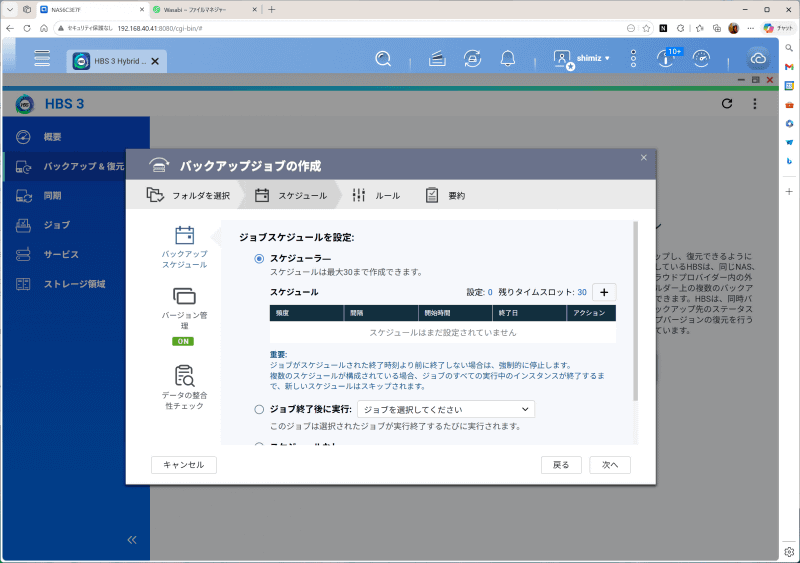
Task: Click the 次へ button
Action: pyautogui.click(x=610, y=465)
